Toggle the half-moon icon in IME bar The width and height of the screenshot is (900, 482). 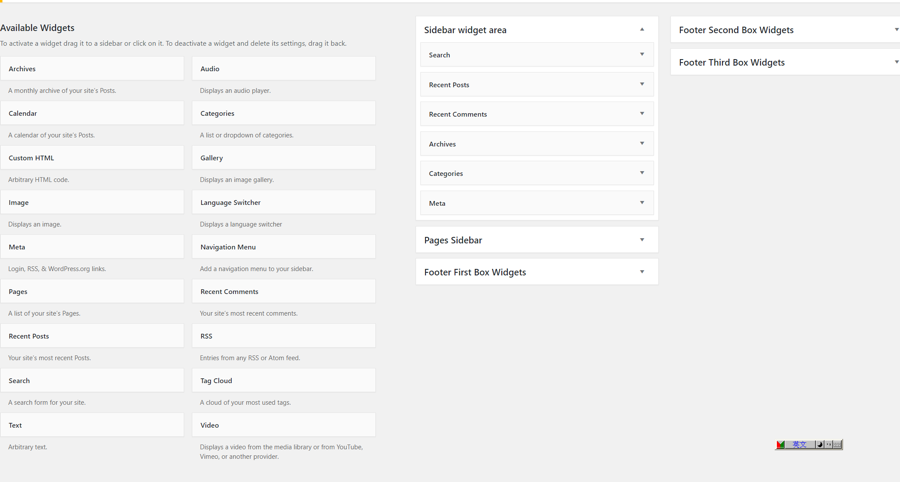(819, 445)
